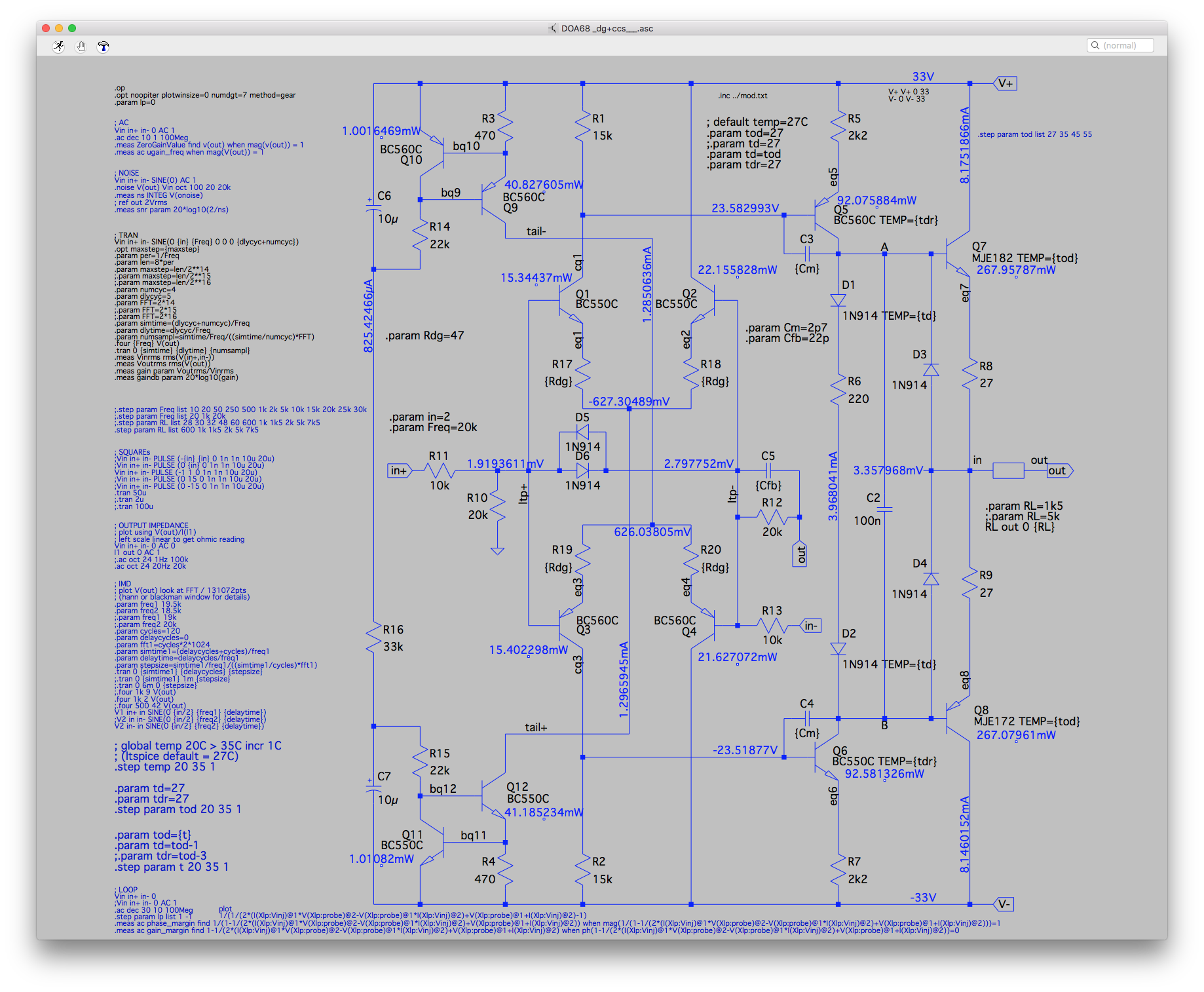Click the search field in the toolbar
The width and height of the screenshot is (1204, 992).
(1120, 45)
